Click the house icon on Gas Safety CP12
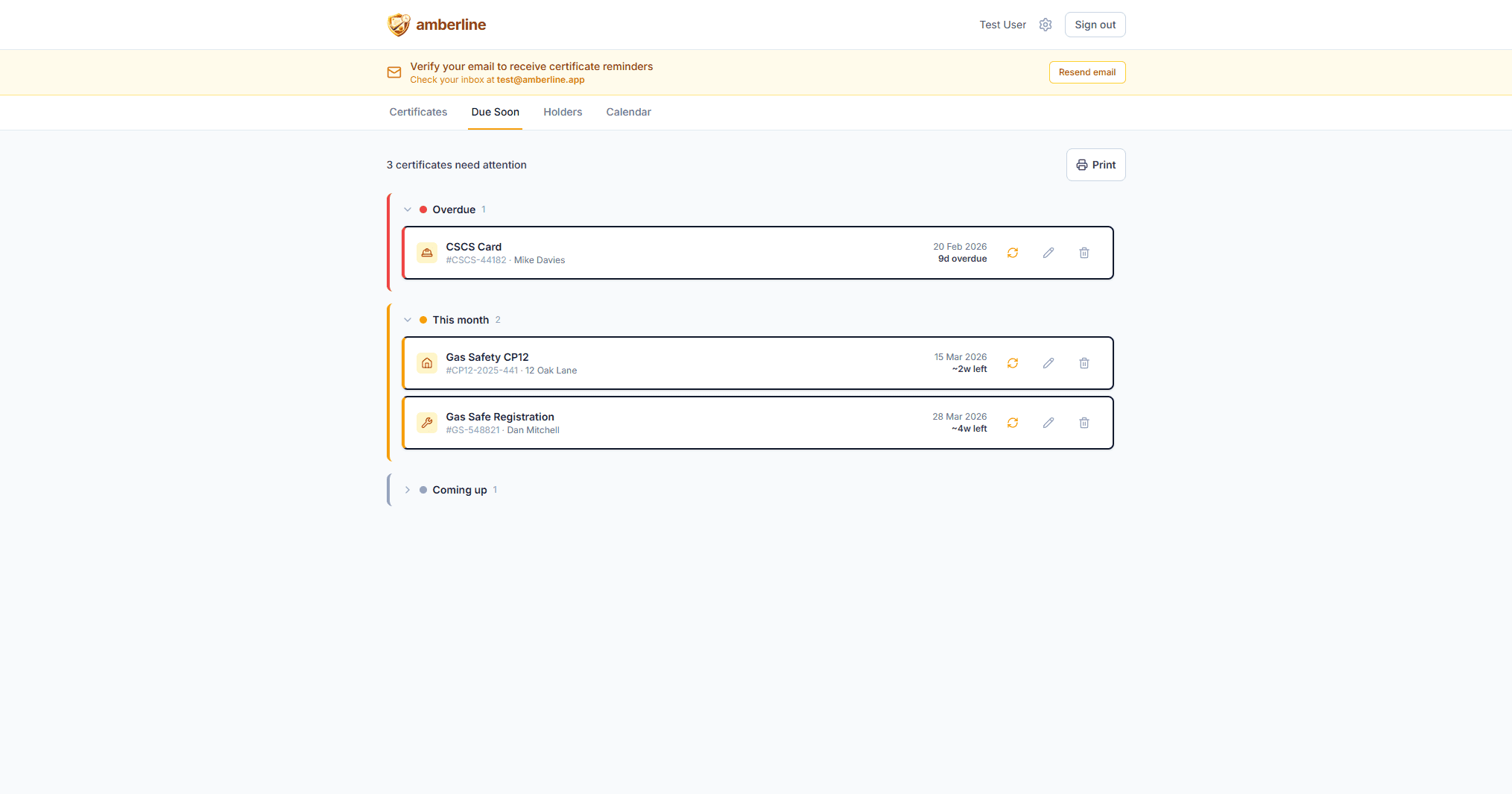Image resolution: width=1512 pixels, height=794 pixels. tap(427, 363)
